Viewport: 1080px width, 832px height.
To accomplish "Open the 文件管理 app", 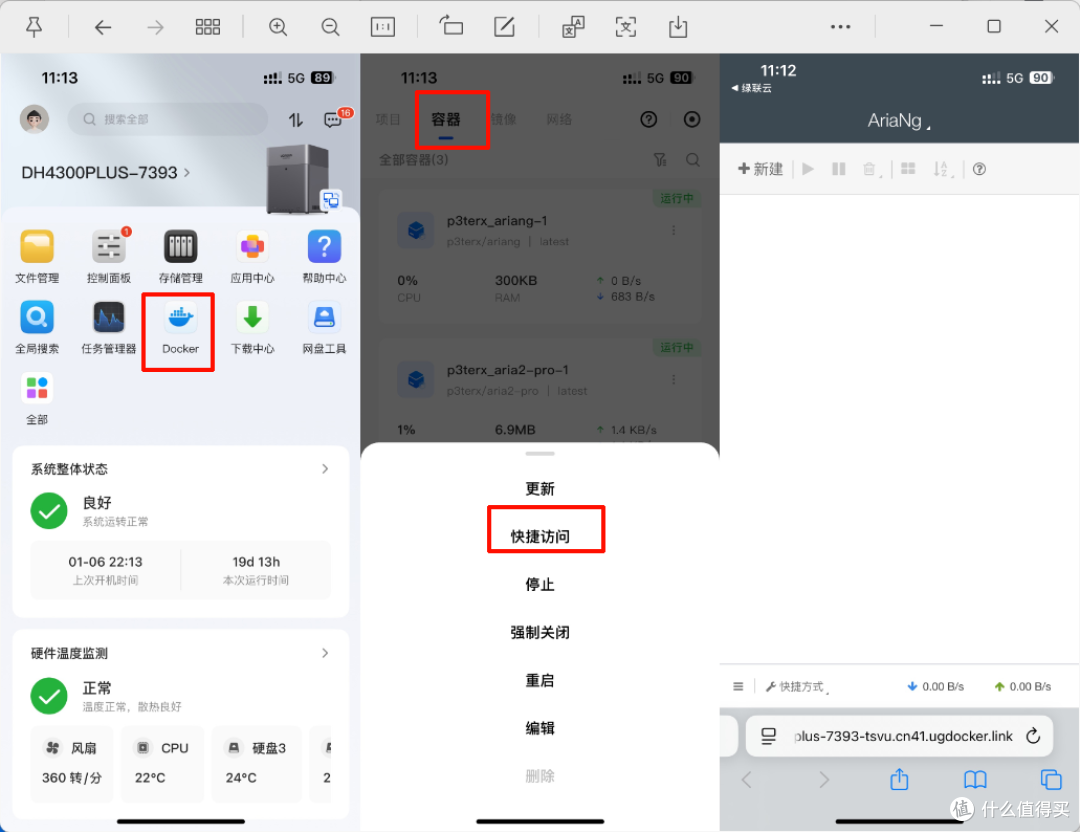I will pos(37,256).
